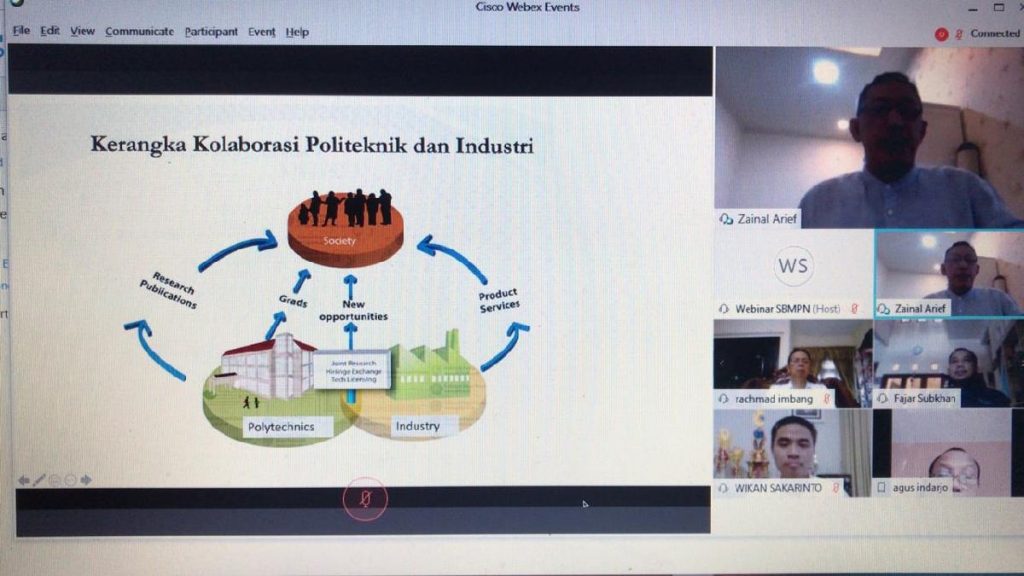Click the Connected status text
The image size is (1024, 576).
995,33
